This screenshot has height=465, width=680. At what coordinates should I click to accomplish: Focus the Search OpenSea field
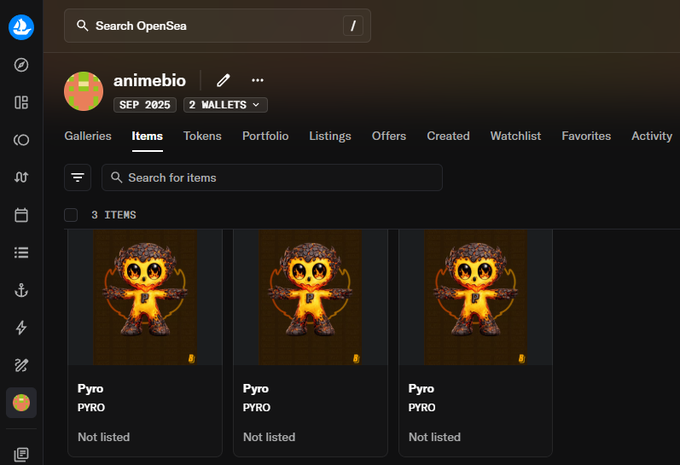click(217, 26)
